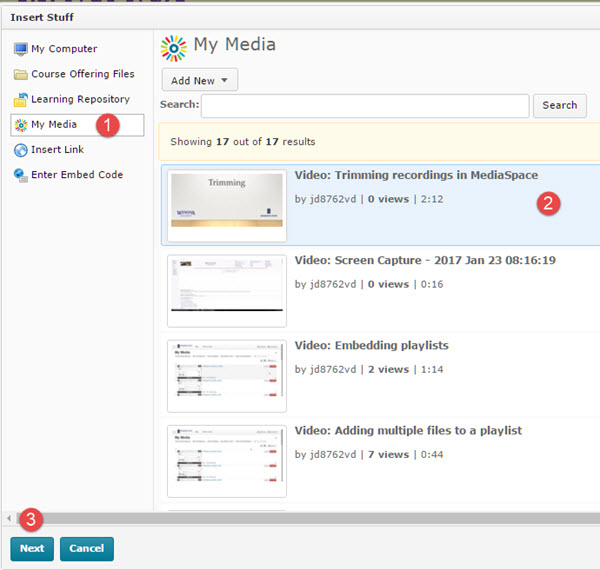Image resolution: width=600 pixels, height=570 pixels.
Task: Select Learning Repository option in sidebar
Action: pos(80,99)
